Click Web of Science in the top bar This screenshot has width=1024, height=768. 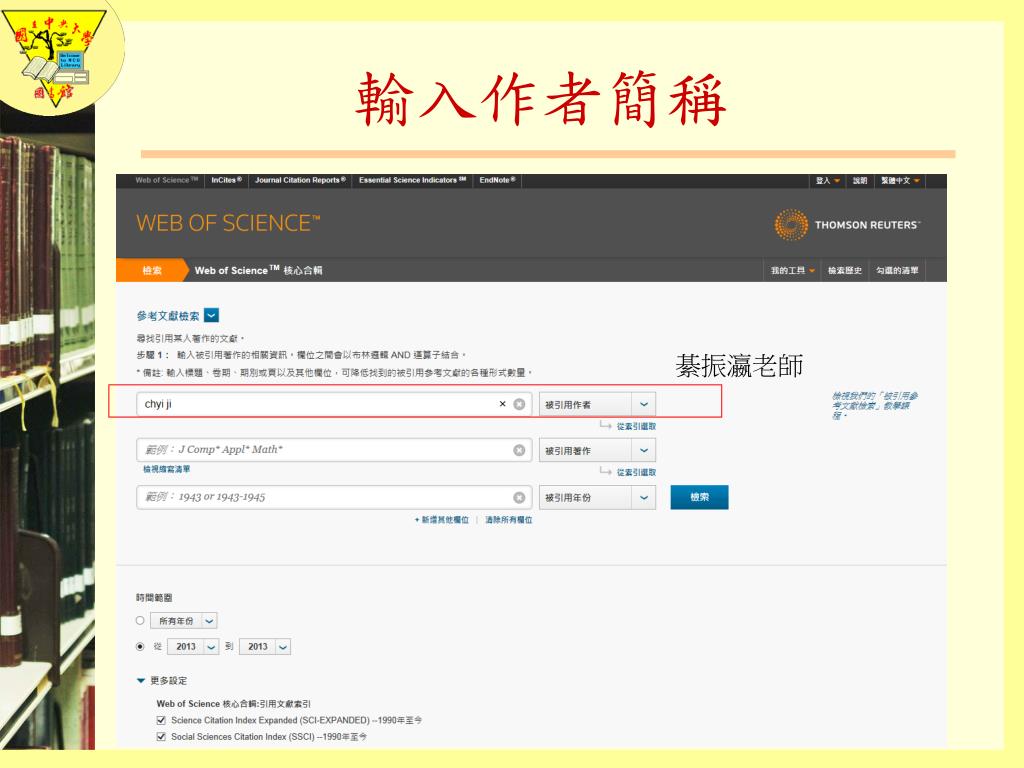pyautogui.click(x=166, y=180)
